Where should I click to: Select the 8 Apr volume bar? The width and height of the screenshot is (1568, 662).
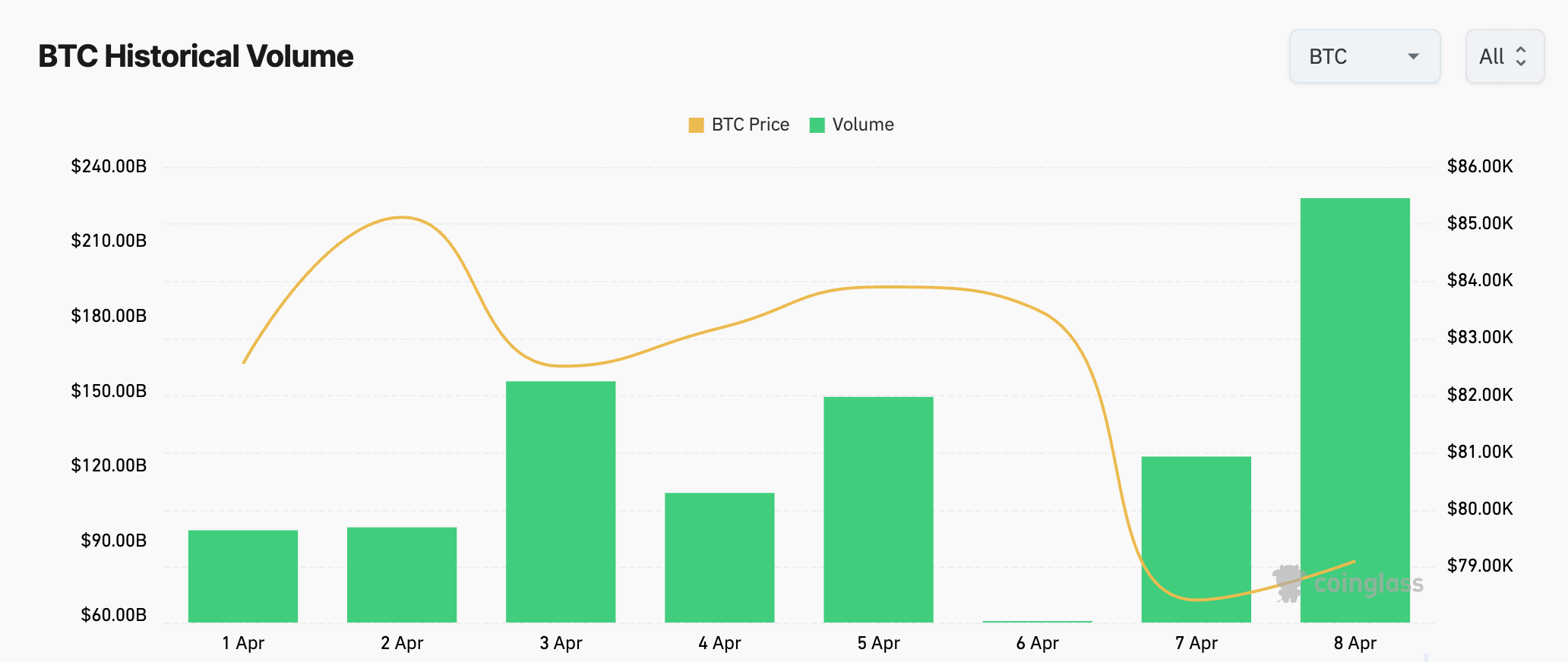(x=1355, y=410)
